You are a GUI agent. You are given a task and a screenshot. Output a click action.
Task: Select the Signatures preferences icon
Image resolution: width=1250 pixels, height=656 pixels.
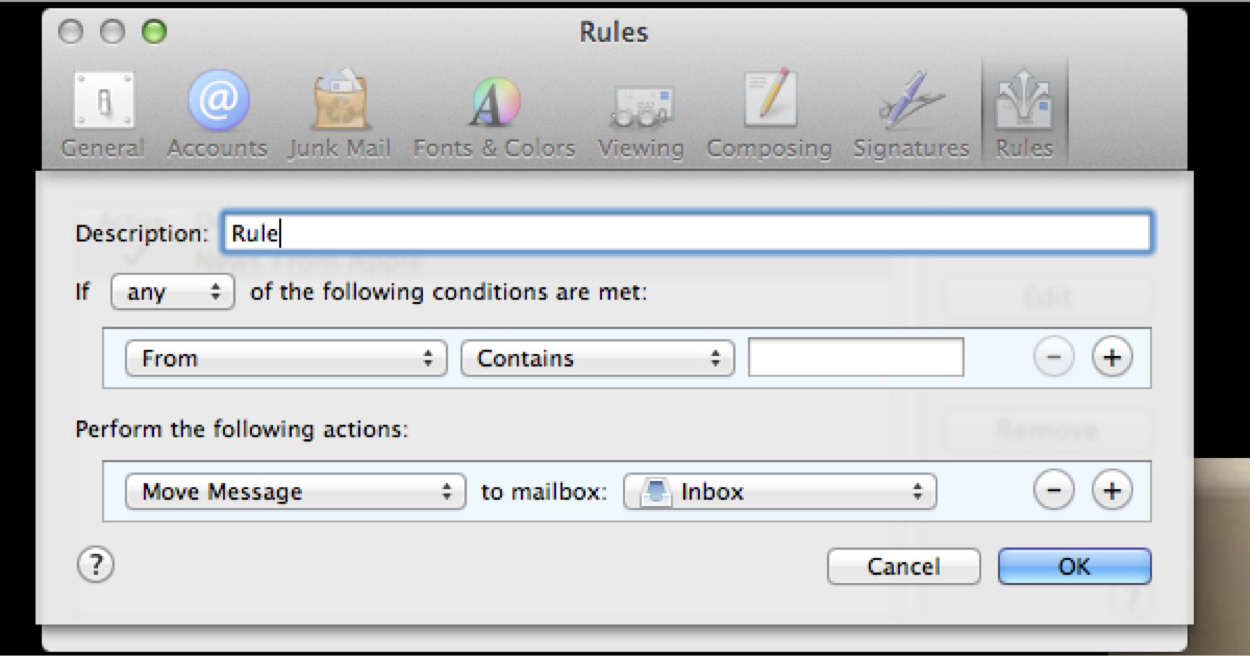911,113
